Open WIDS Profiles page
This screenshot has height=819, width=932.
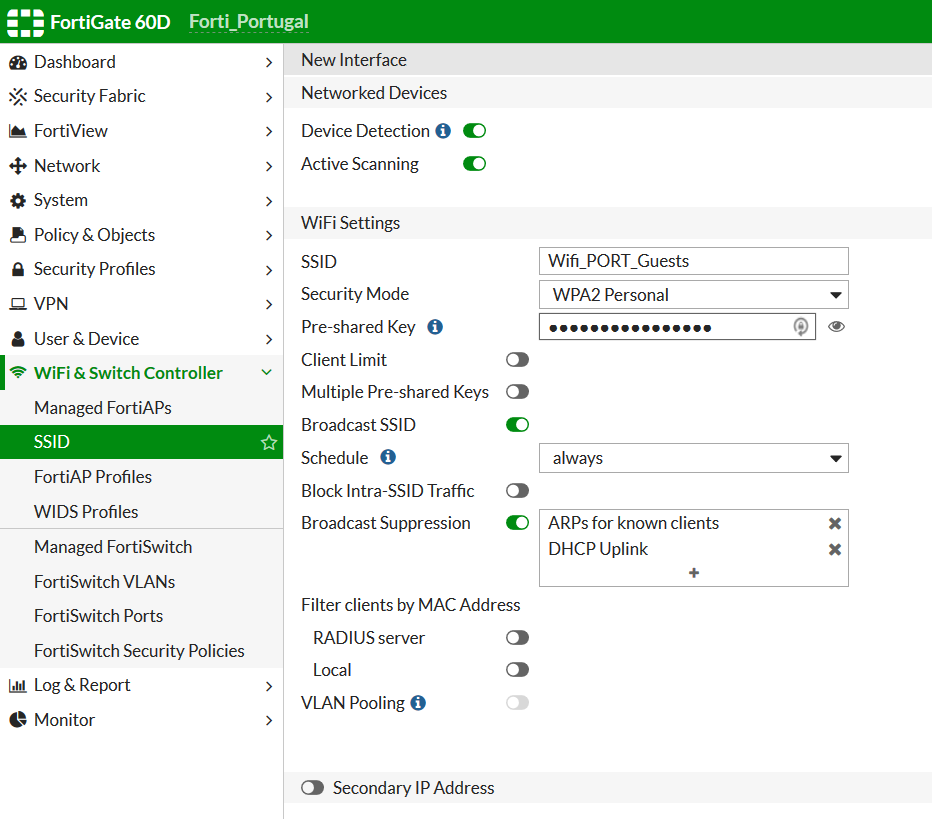tap(141, 512)
